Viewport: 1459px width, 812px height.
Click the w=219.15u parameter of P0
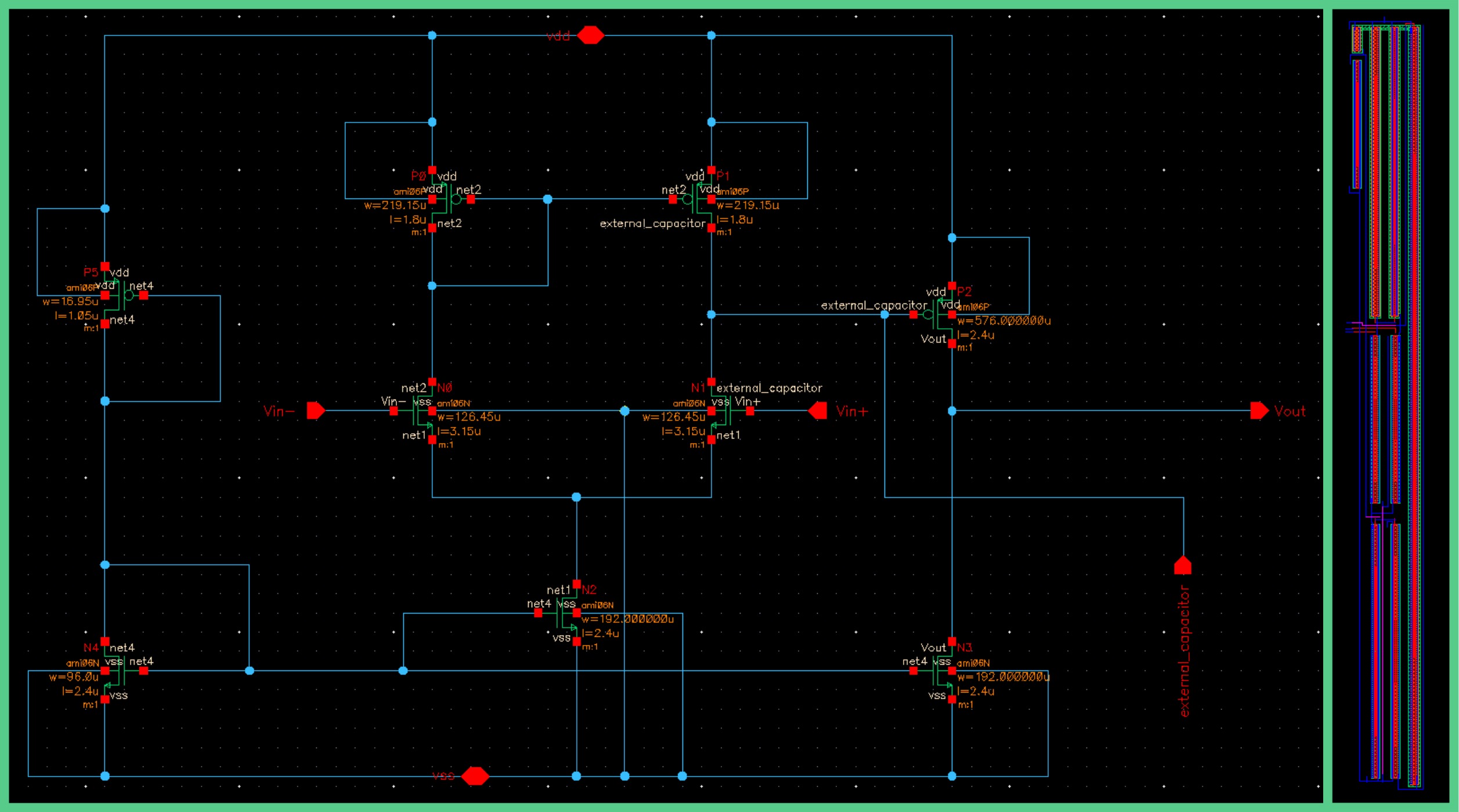point(395,205)
